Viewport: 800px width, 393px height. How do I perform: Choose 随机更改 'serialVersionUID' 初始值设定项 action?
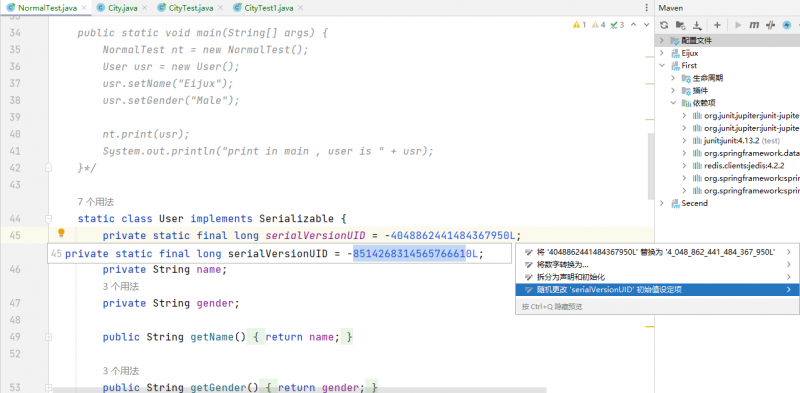(x=657, y=289)
